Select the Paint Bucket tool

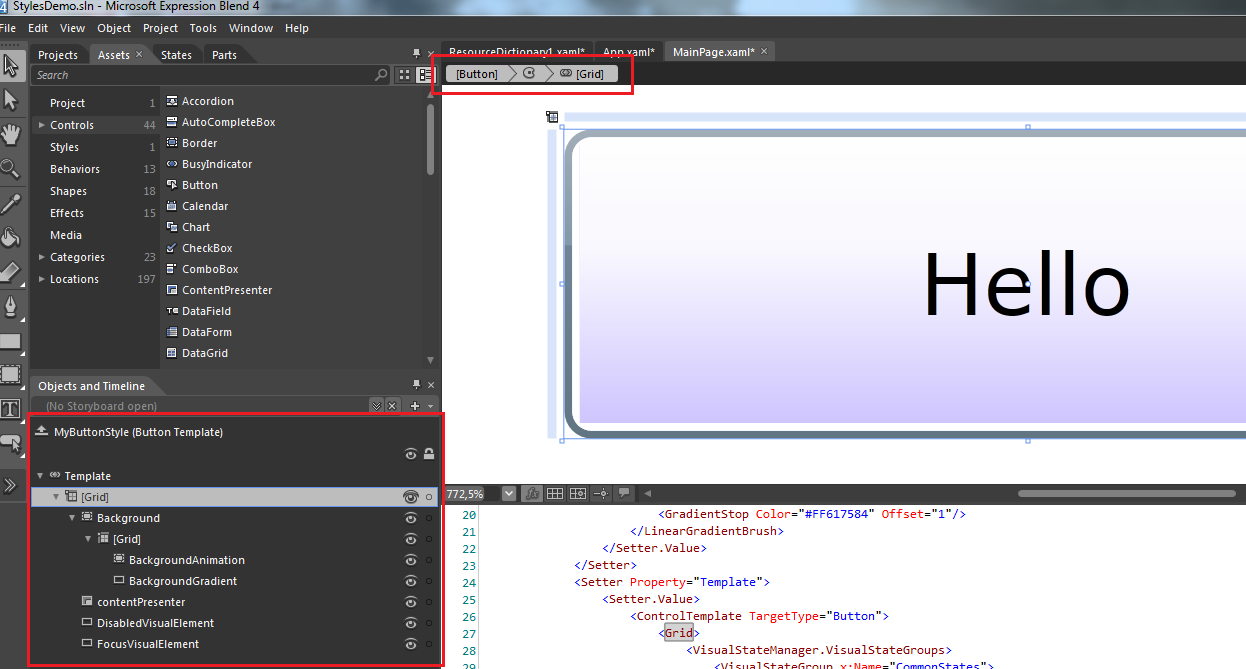pos(11,237)
